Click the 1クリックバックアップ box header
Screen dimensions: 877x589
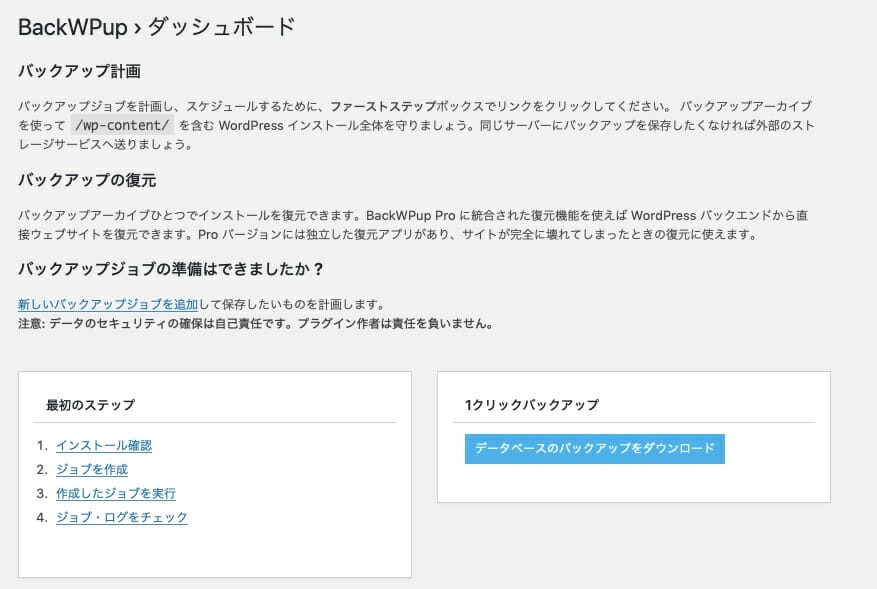531,405
